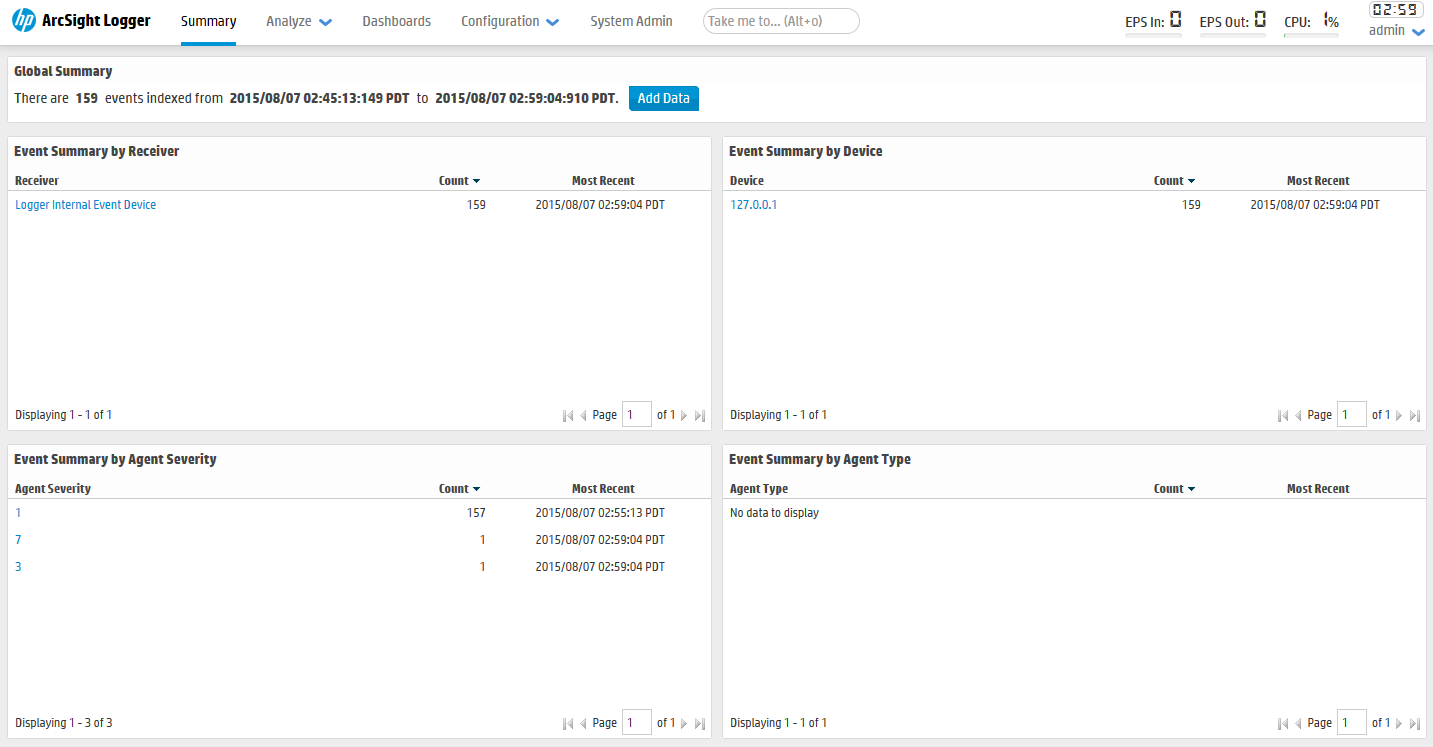
Task: Open agent severity 7 link
Action: point(18,540)
